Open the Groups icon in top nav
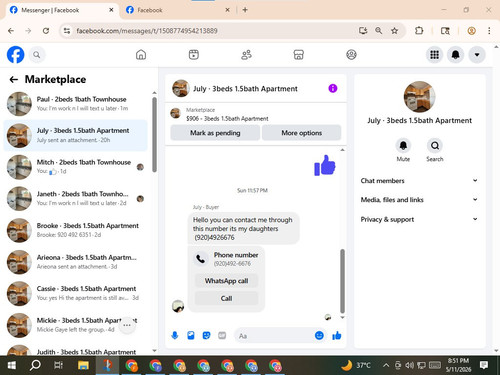 351,55
